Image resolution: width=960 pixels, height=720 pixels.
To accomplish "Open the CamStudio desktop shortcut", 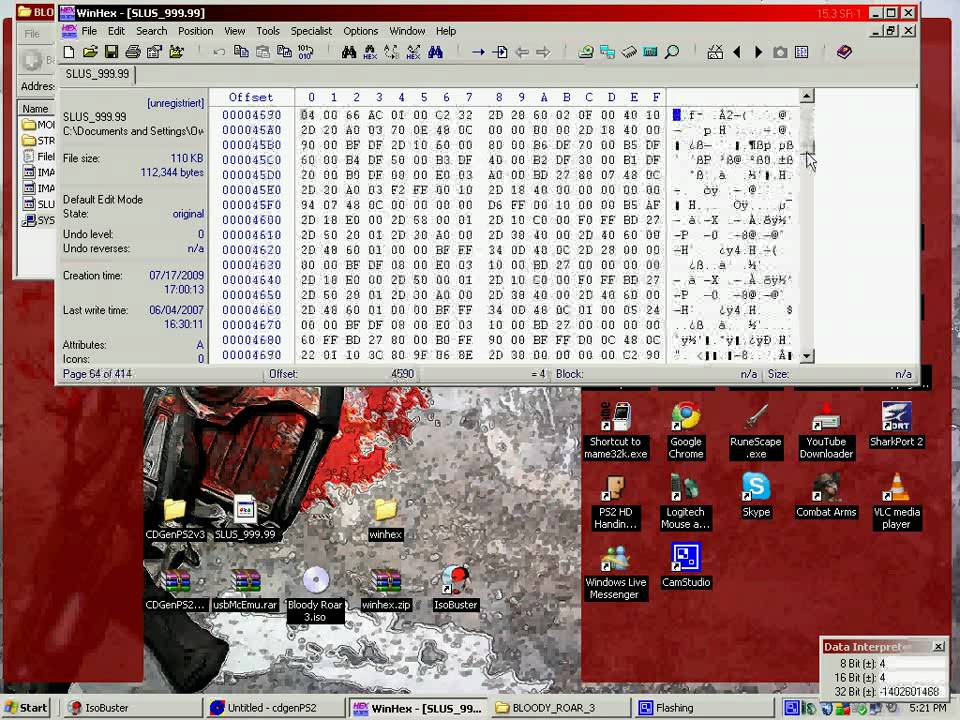I will [686, 566].
